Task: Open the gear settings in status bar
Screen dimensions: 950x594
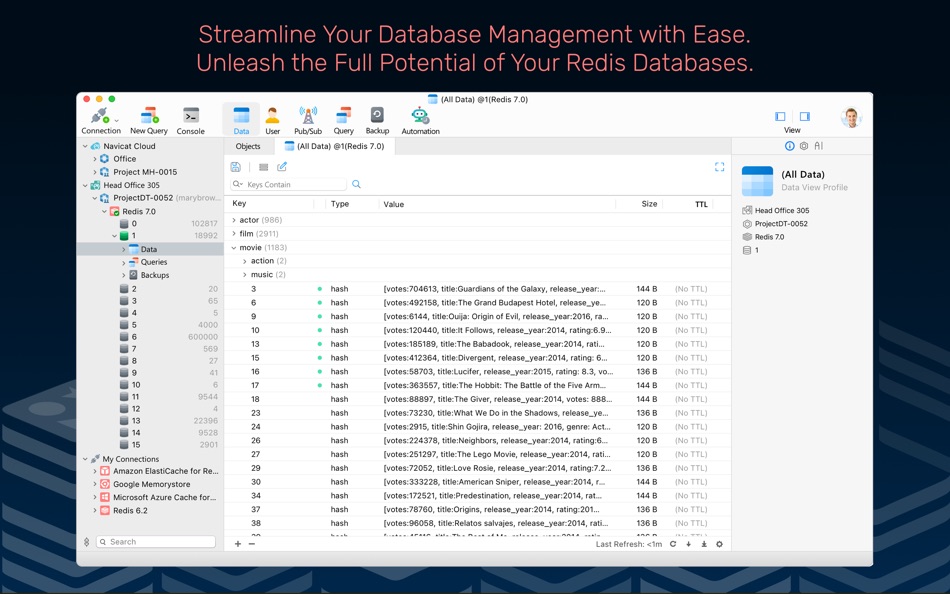Action: pos(719,544)
